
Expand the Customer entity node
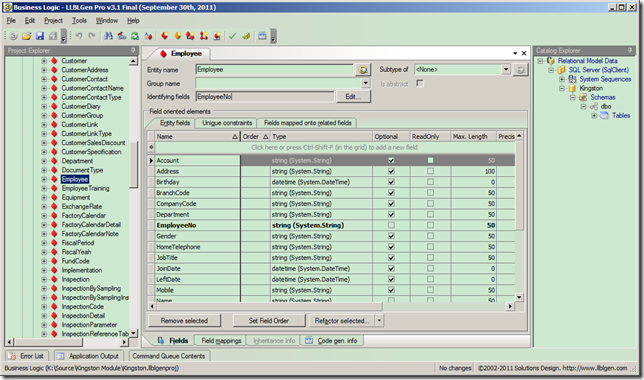44,61
